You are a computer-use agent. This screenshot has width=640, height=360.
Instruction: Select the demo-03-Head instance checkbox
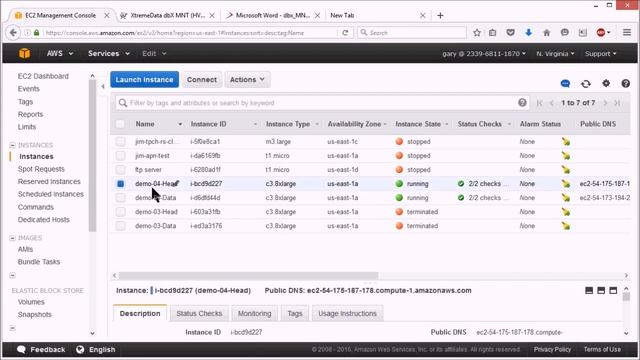(120, 212)
